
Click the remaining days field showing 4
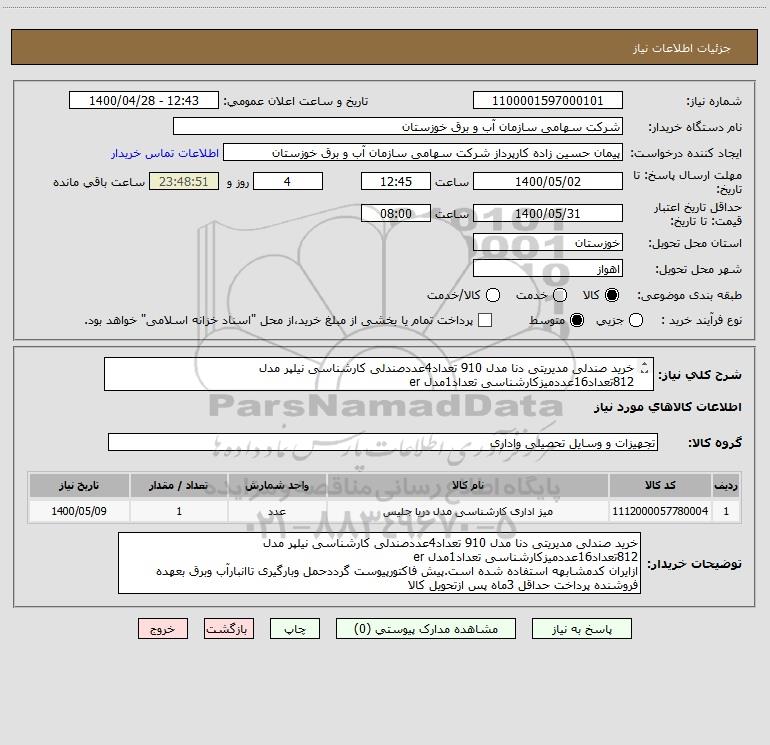tap(288, 181)
